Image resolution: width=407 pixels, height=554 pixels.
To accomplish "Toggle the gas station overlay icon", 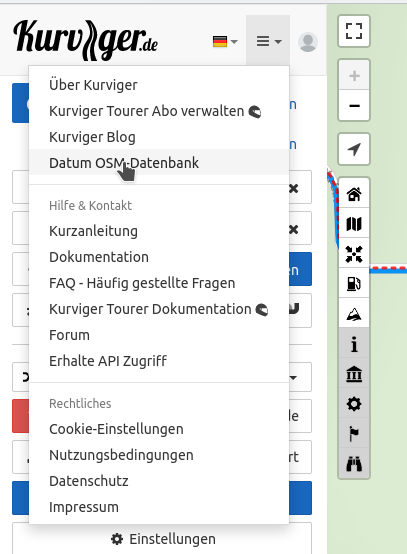I will tap(354, 283).
